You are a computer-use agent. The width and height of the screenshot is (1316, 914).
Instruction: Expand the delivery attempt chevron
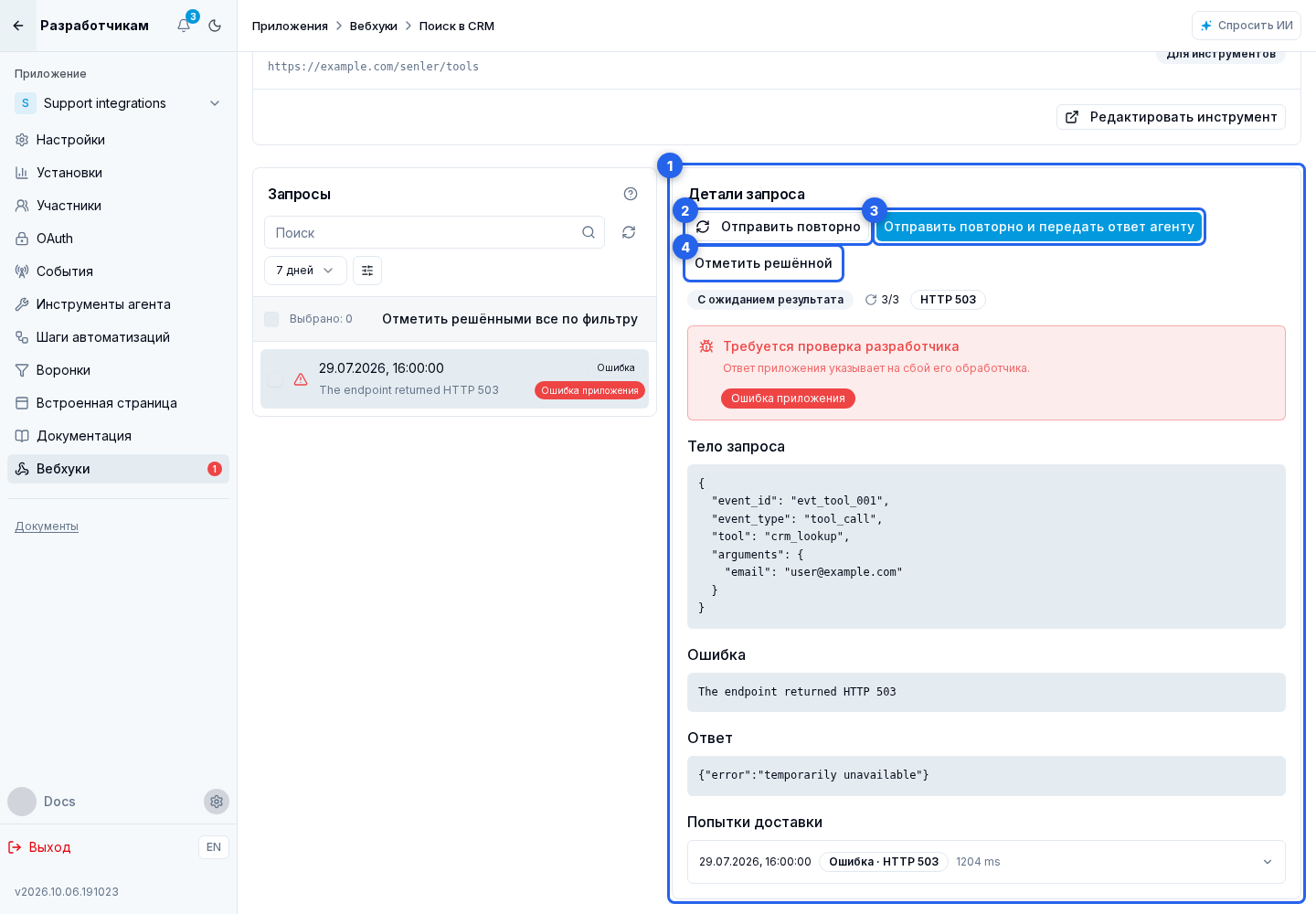(x=1268, y=862)
